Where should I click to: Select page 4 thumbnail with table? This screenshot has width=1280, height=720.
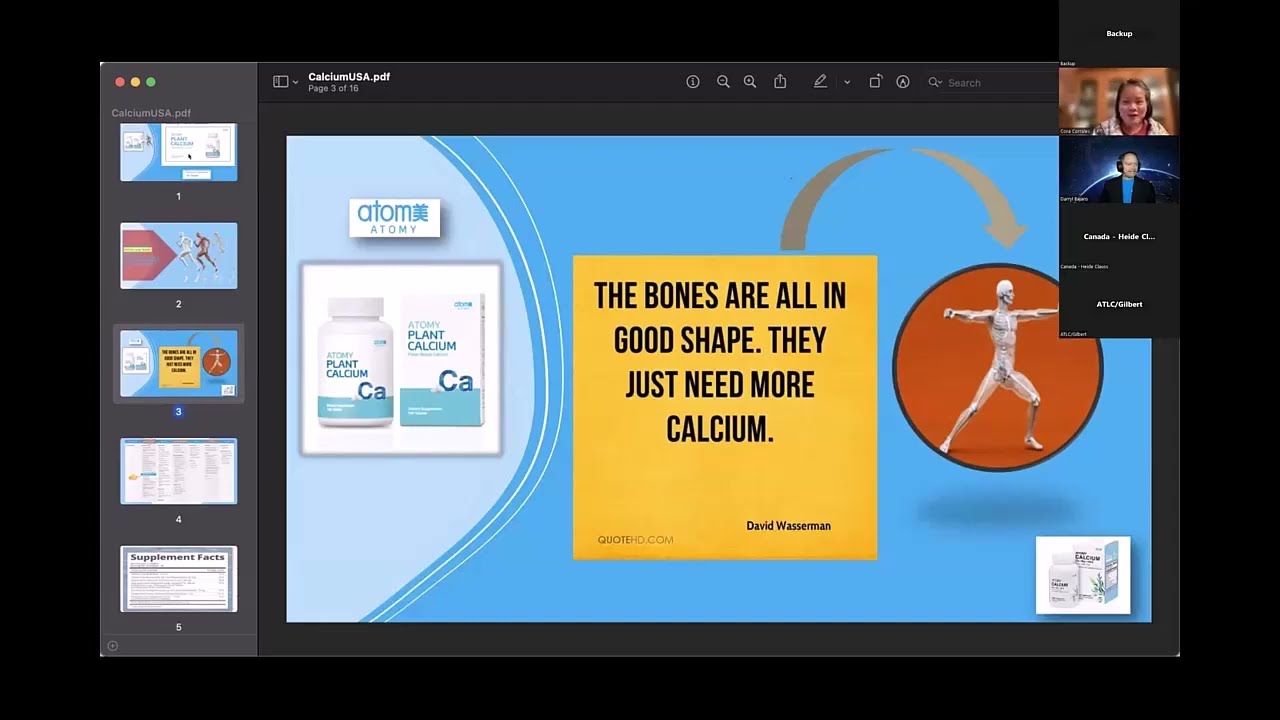click(179, 471)
